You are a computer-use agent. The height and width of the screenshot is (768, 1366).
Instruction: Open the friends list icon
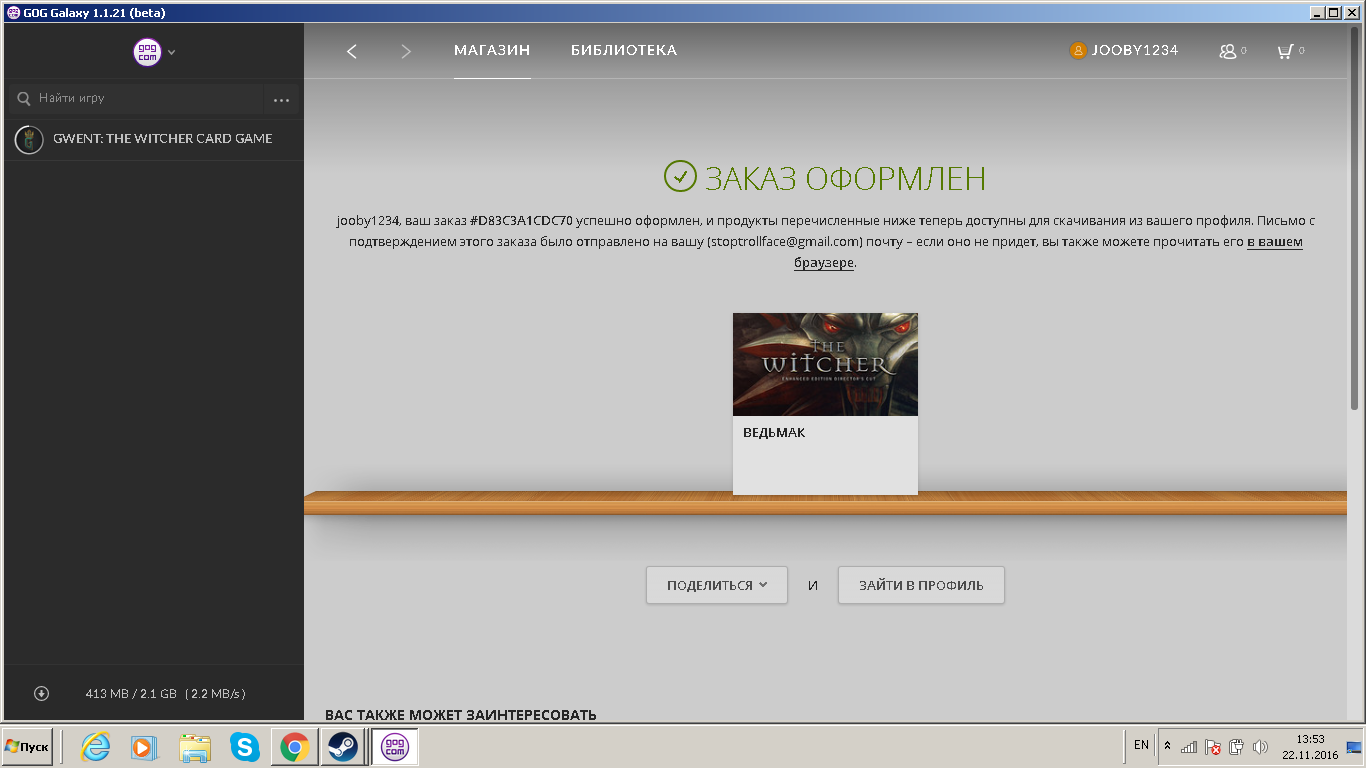point(1229,51)
